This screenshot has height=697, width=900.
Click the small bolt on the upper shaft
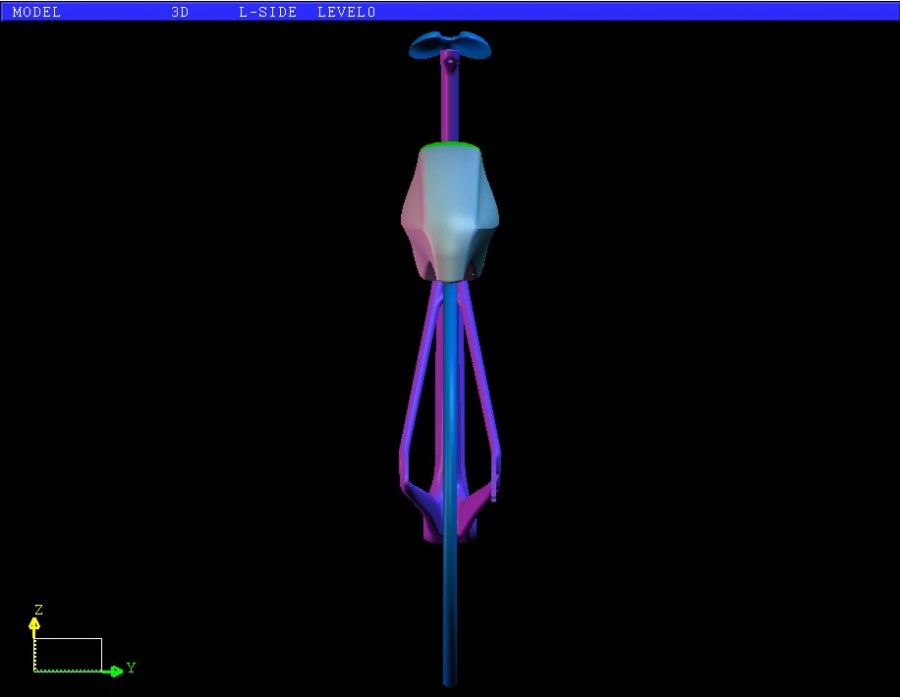point(450,63)
